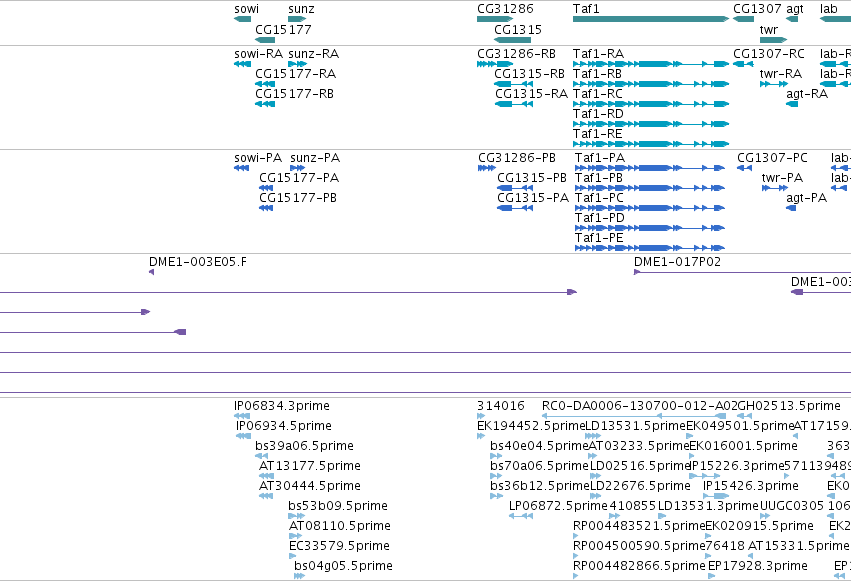Select the CG15177-RA transcript

(265, 84)
